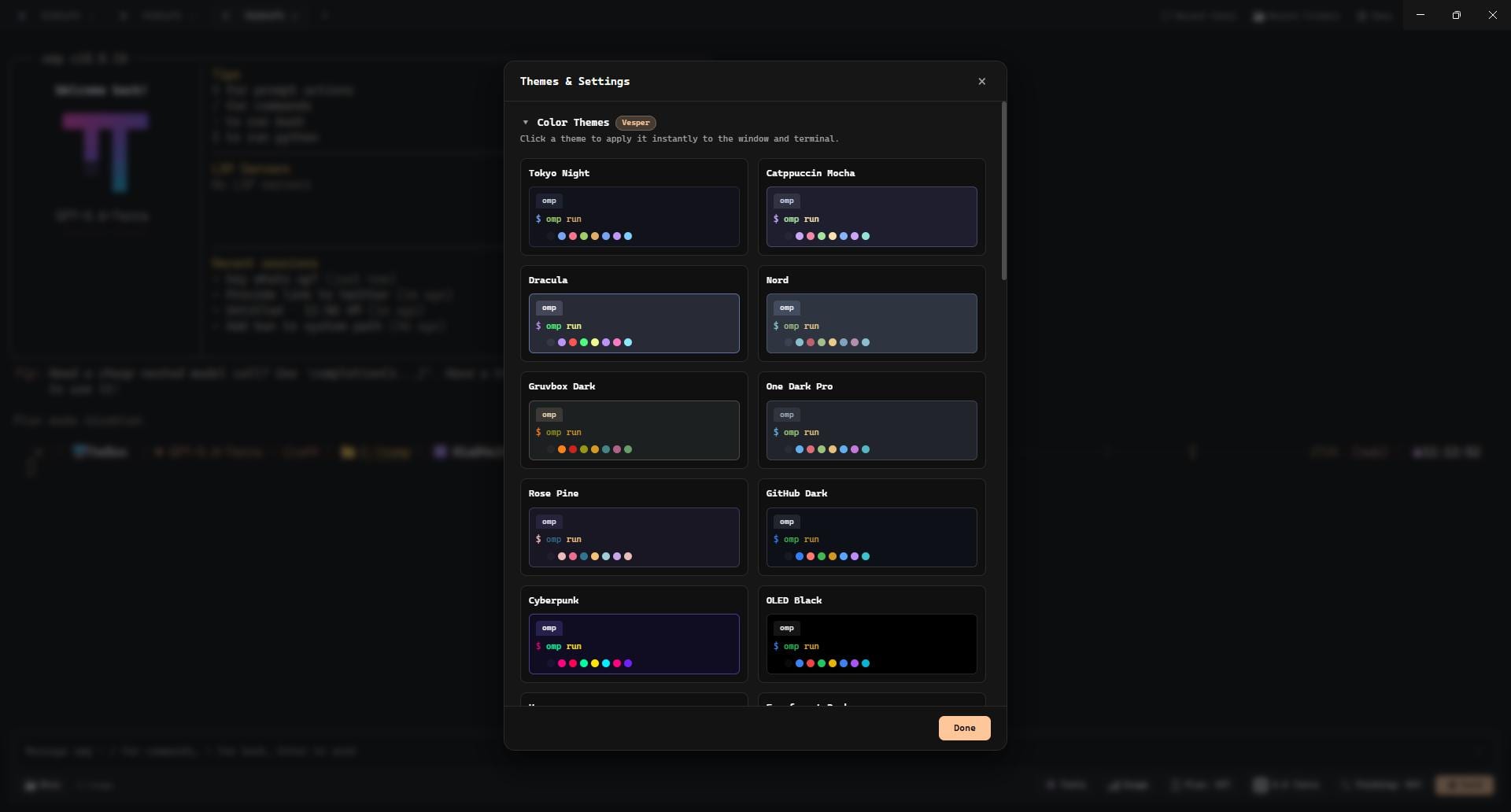Viewport: 1511px width, 812px height.
Task: Click the Cyberpunk card title
Action: (x=553, y=600)
